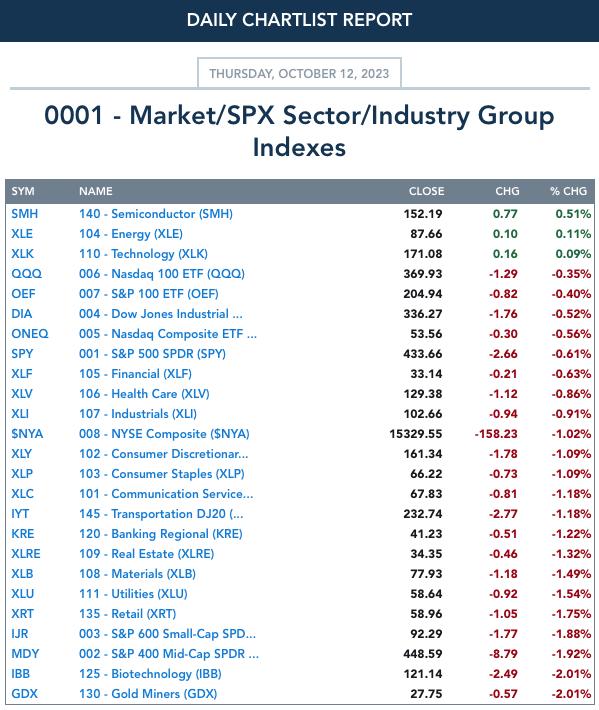Click the $NYA symbol link
599x710 pixels.
(x=27, y=434)
